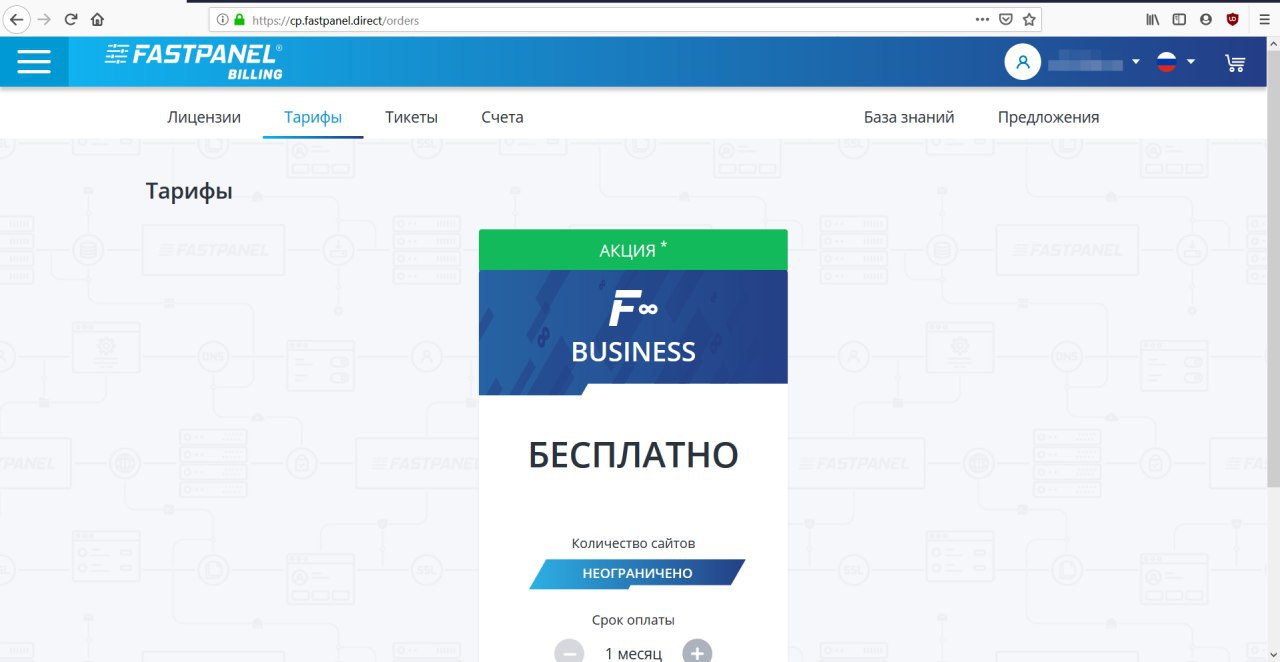Click the user avatar icon
Viewport: 1280px width, 662px height.
(1022, 62)
